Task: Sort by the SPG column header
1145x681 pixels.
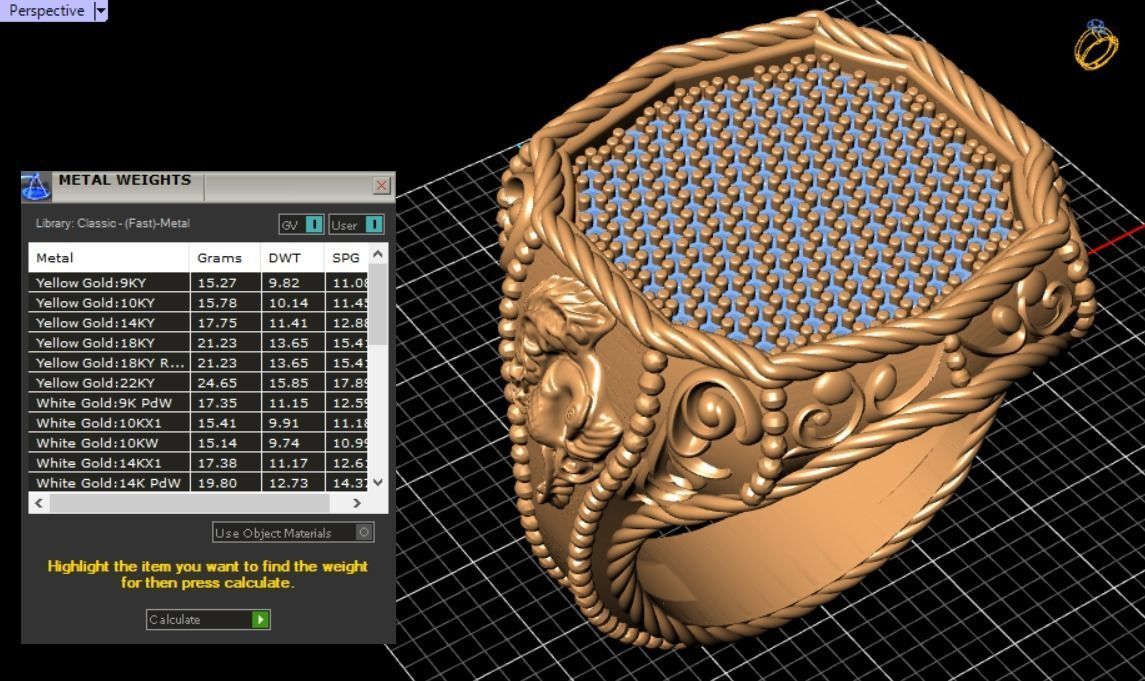Action: (x=346, y=258)
